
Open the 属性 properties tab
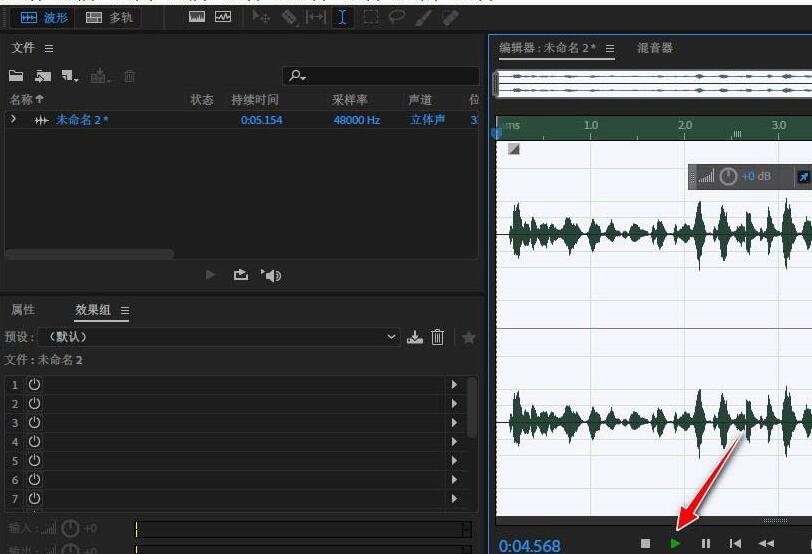(x=23, y=310)
